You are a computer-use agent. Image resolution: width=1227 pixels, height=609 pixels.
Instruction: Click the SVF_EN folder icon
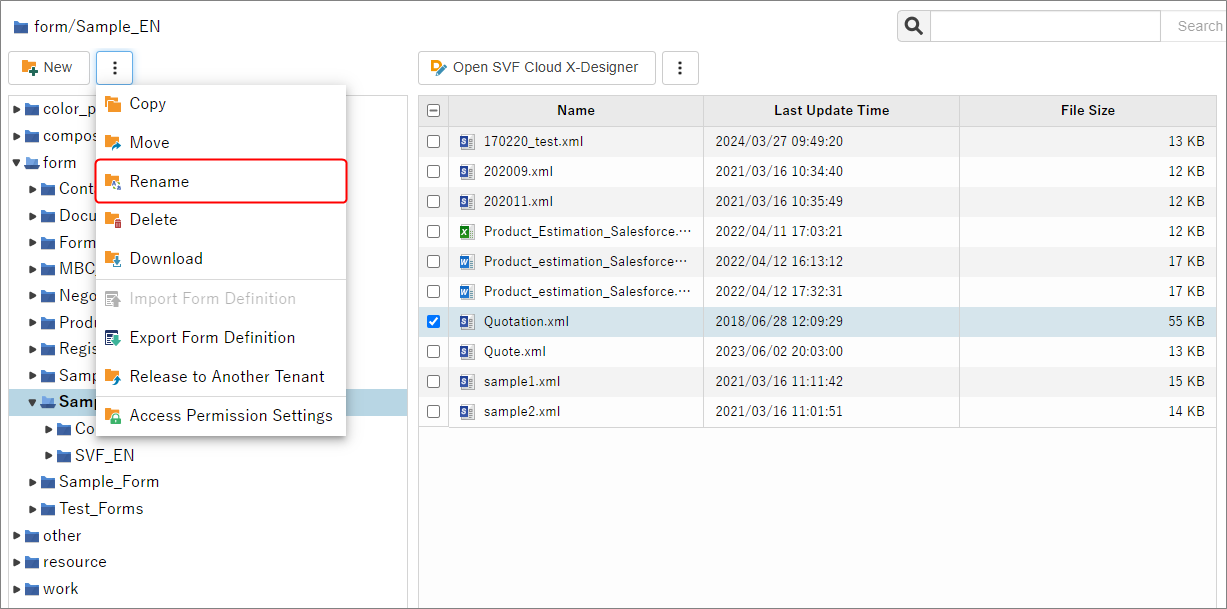point(64,456)
